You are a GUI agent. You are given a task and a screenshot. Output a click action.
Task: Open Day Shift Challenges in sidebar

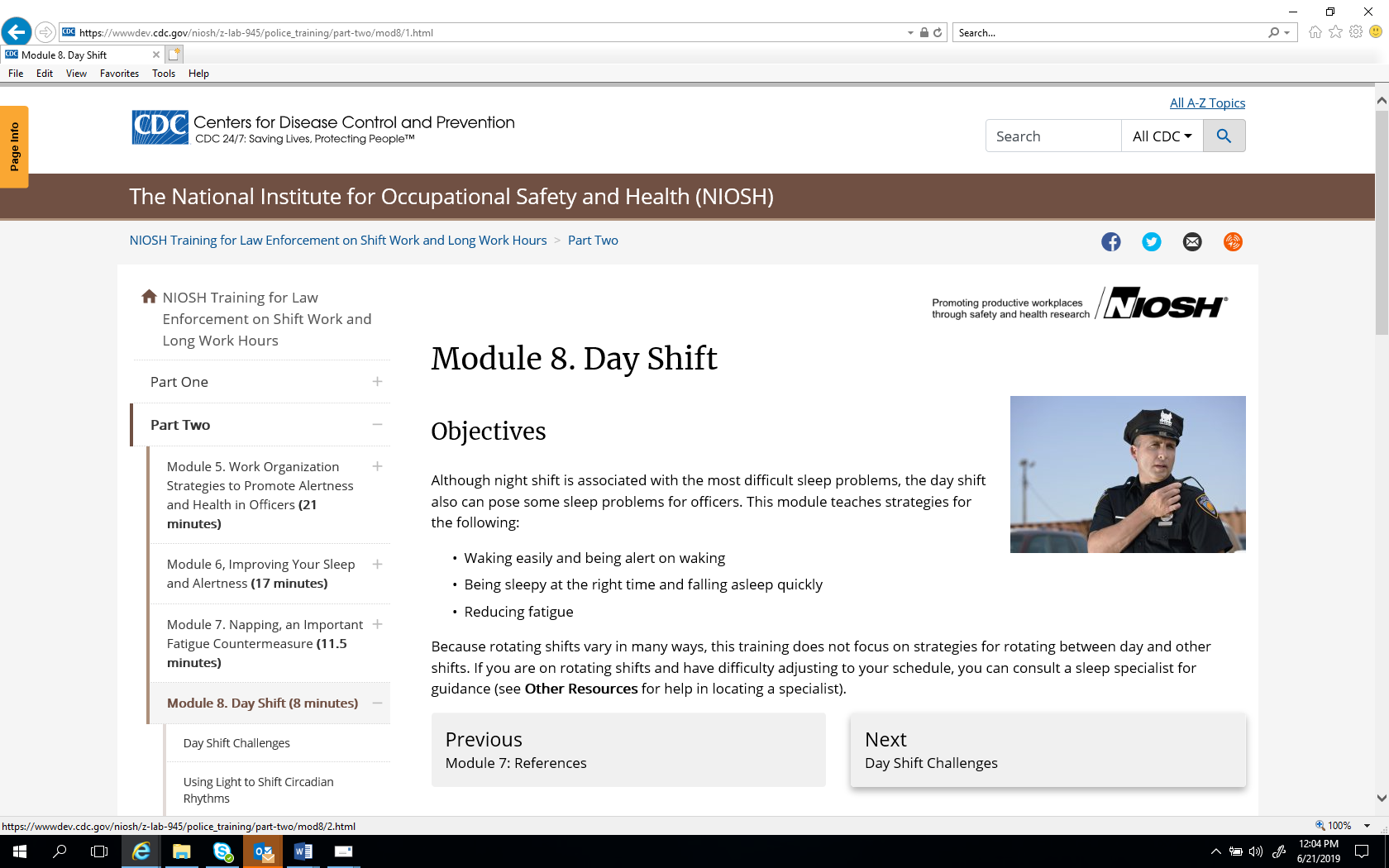(x=236, y=743)
